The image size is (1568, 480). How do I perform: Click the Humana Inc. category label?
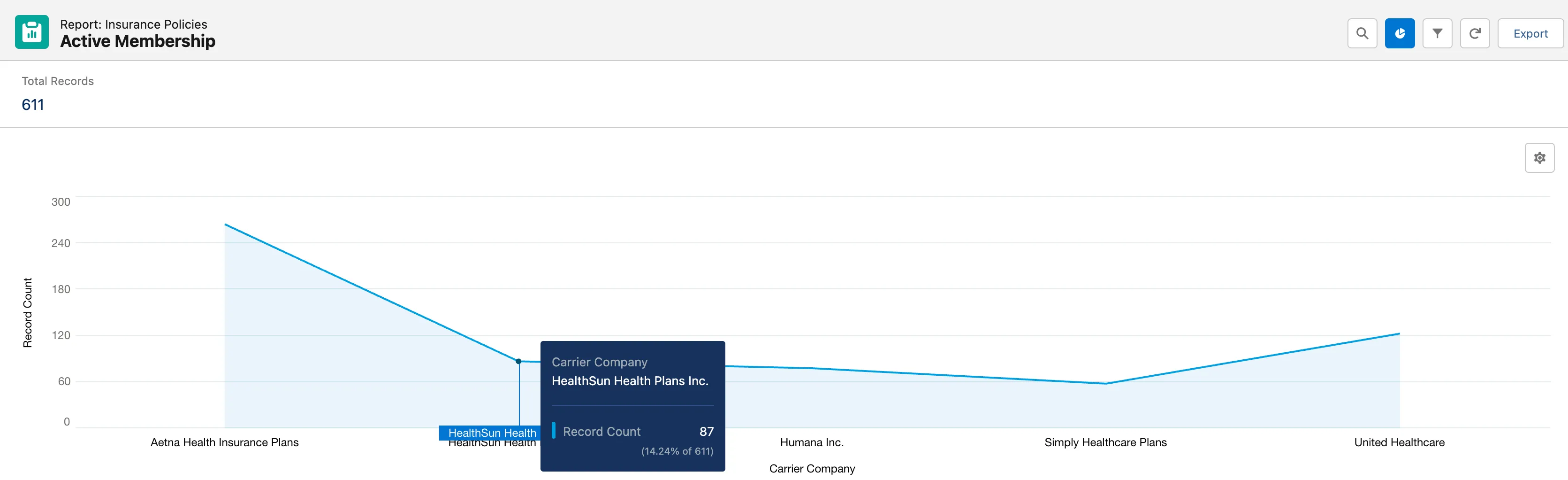pos(812,442)
